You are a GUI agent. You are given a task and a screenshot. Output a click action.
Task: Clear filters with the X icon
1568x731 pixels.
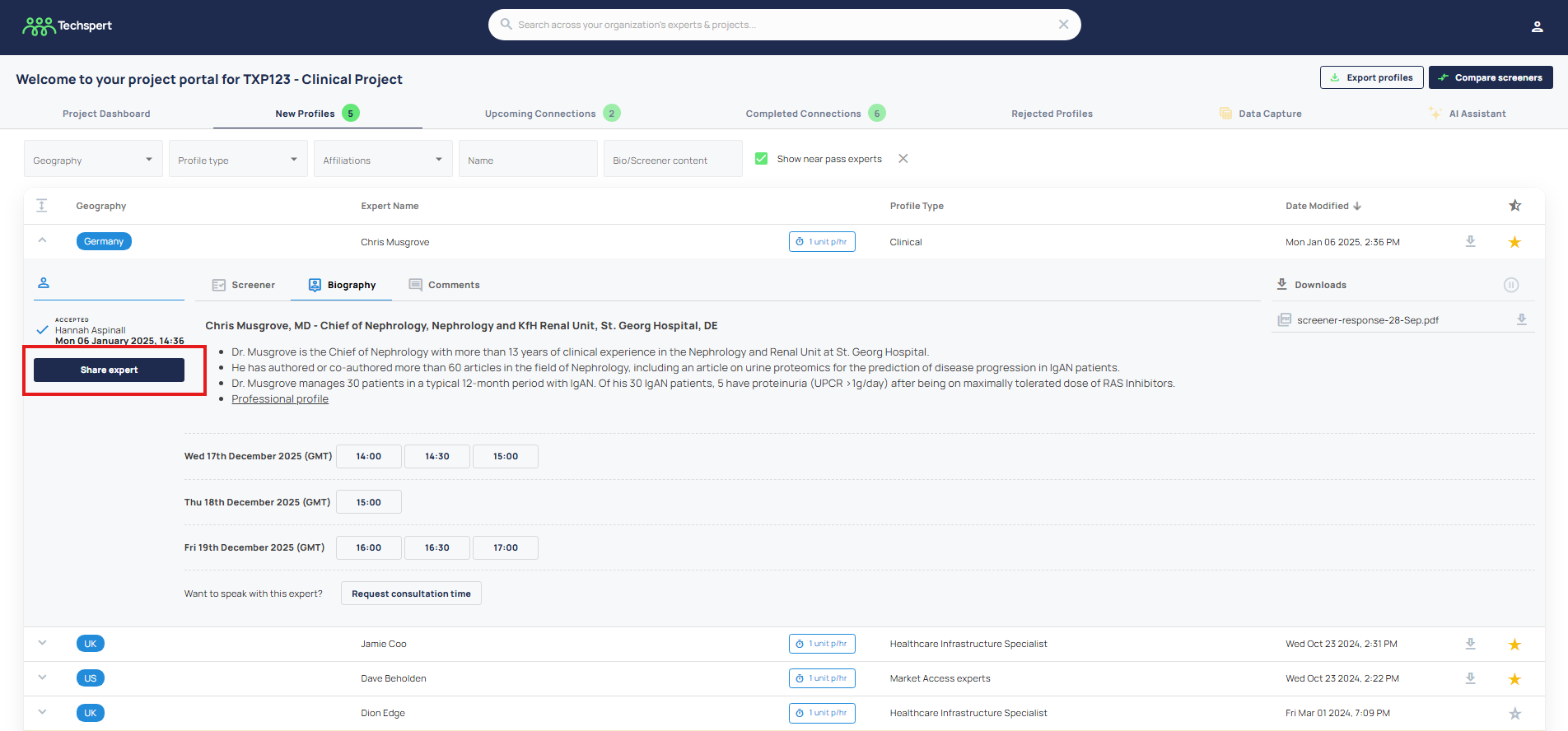[903, 159]
